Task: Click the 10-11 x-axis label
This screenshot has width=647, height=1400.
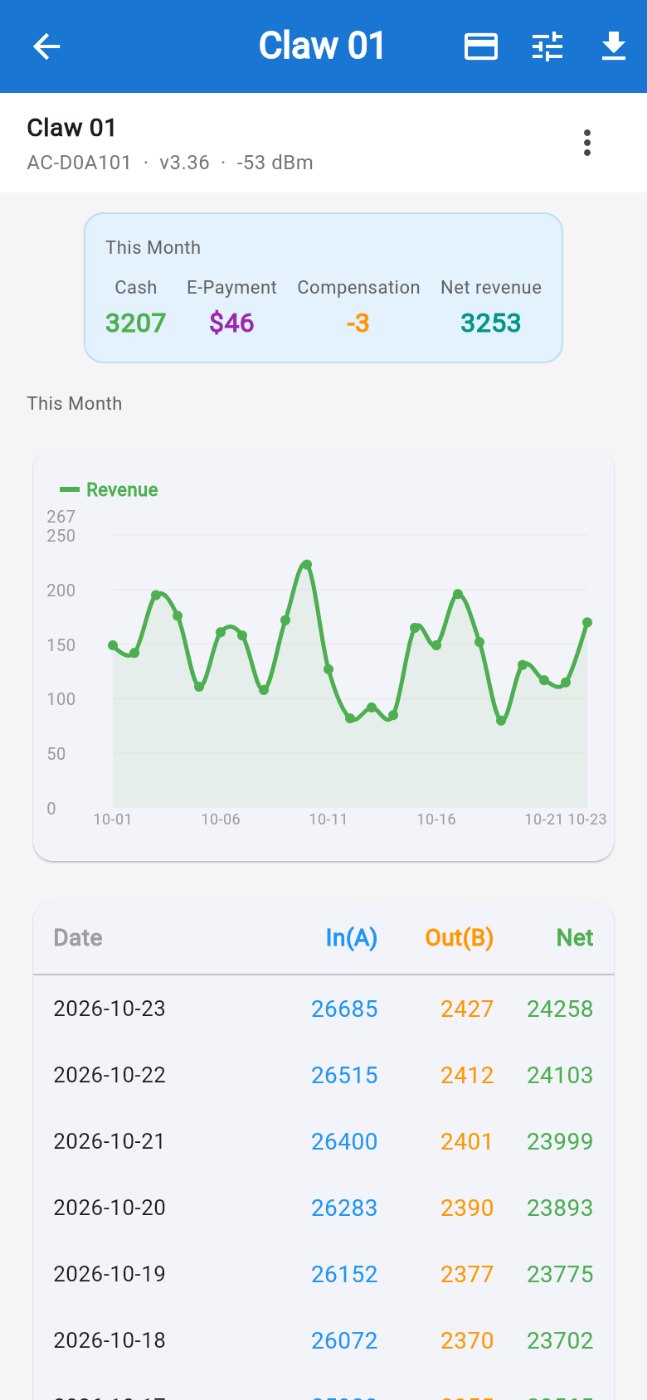Action: coord(328,819)
